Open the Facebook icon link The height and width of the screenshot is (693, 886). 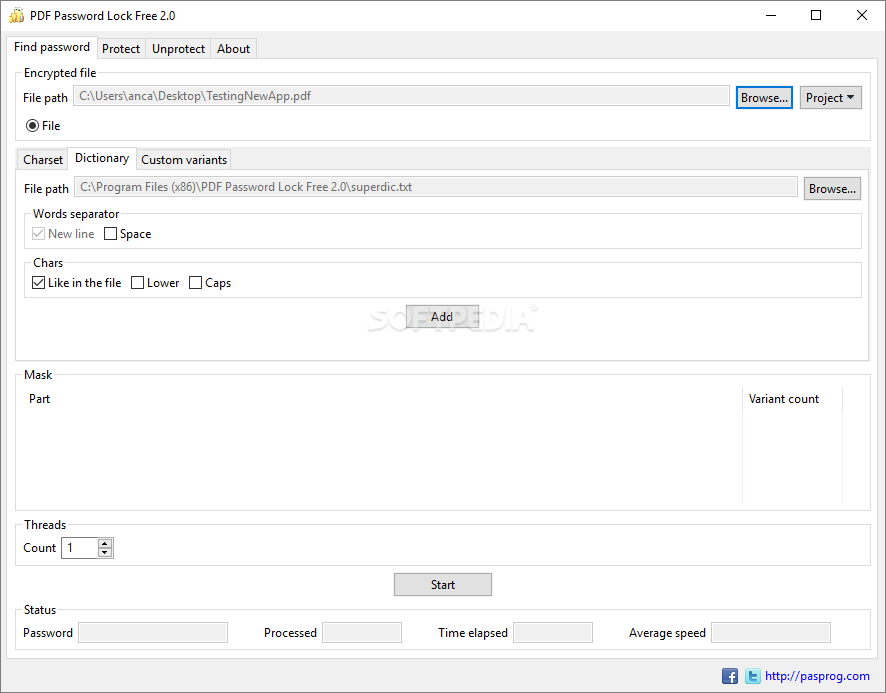729,676
